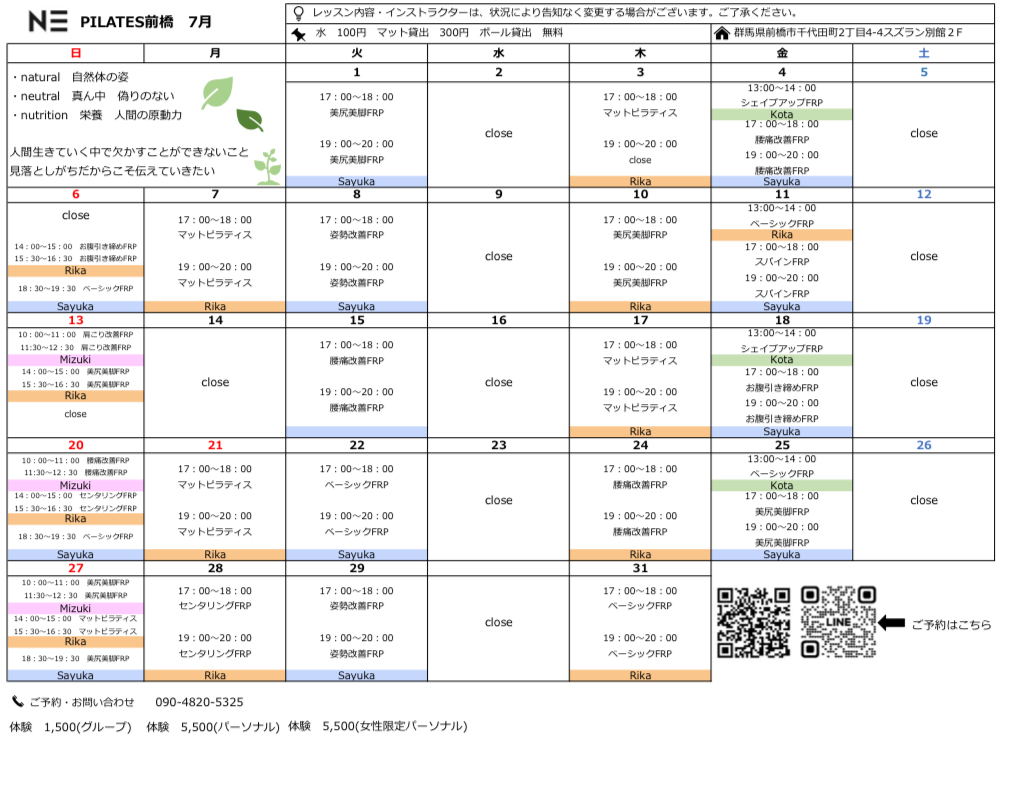Viewport: 1029px width, 791px height.
Task: Click the 19:00 "姿勢改善FRP" class on the 29th
Action: coord(356,654)
